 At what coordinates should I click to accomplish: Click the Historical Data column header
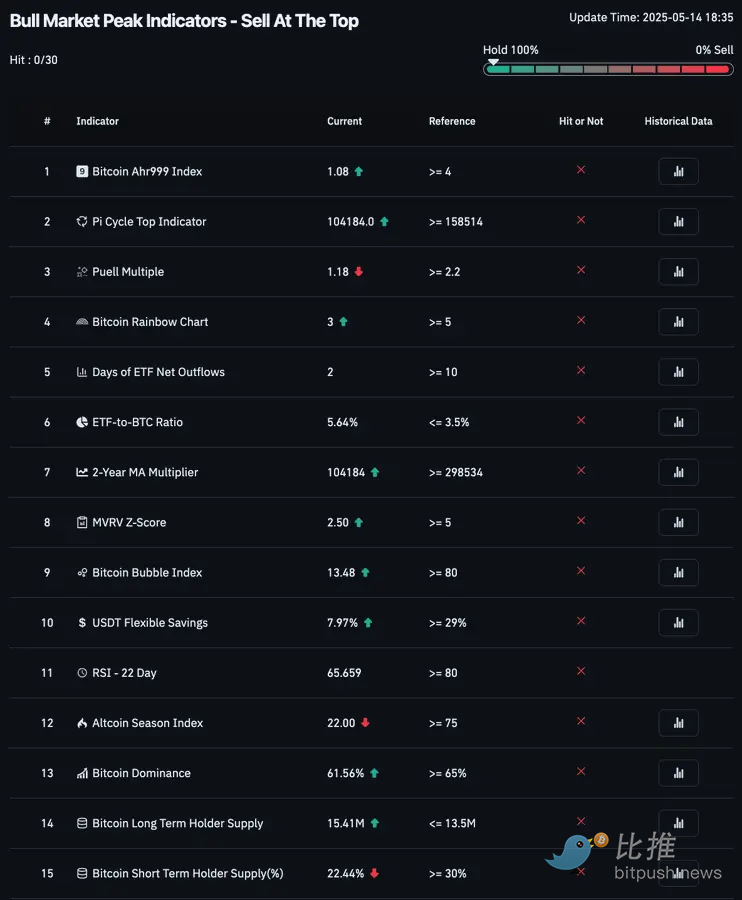[x=678, y=121]
